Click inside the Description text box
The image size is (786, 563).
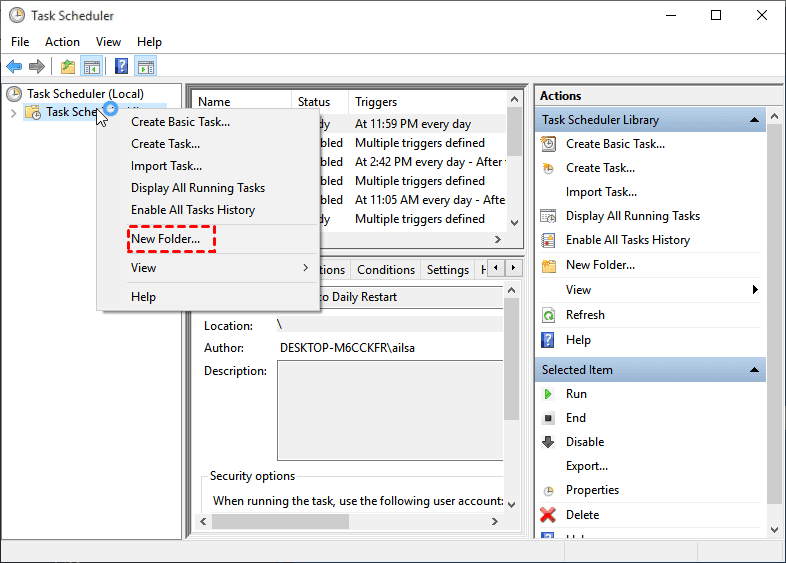[x=390, y=410]
